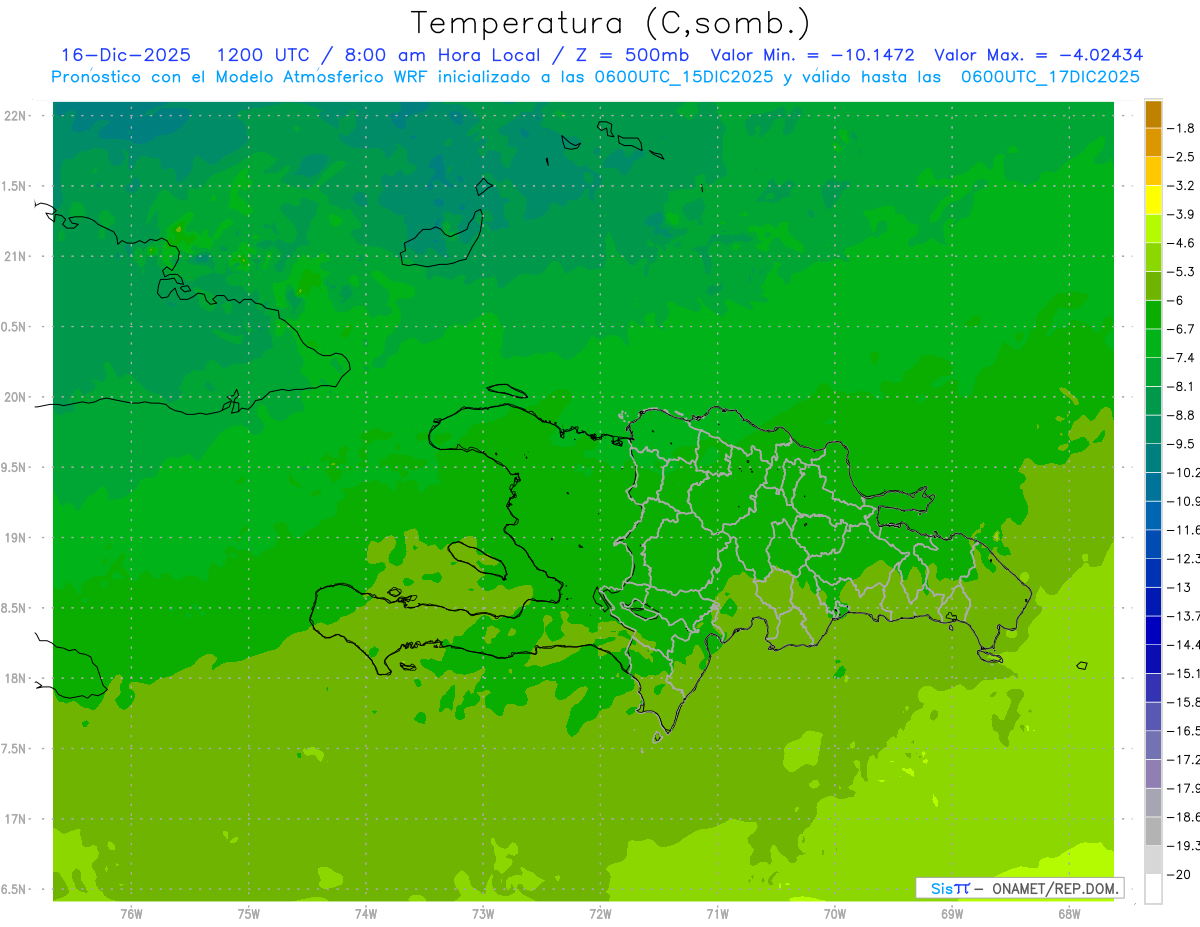
Task: Click the "17N" latitude label
Action: click(14, 819)
